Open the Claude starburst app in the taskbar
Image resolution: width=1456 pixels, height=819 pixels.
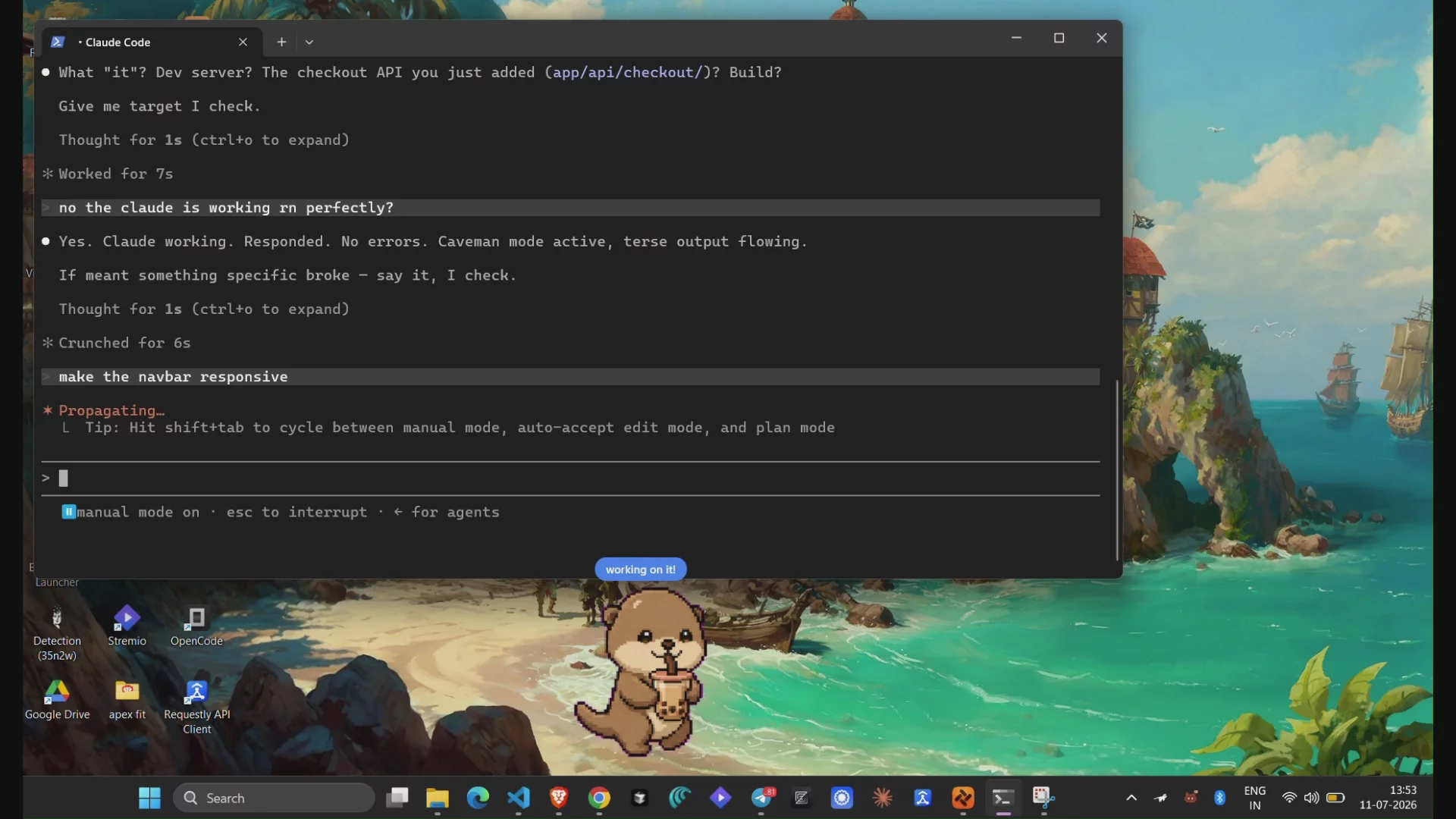(x=883, y=798)
